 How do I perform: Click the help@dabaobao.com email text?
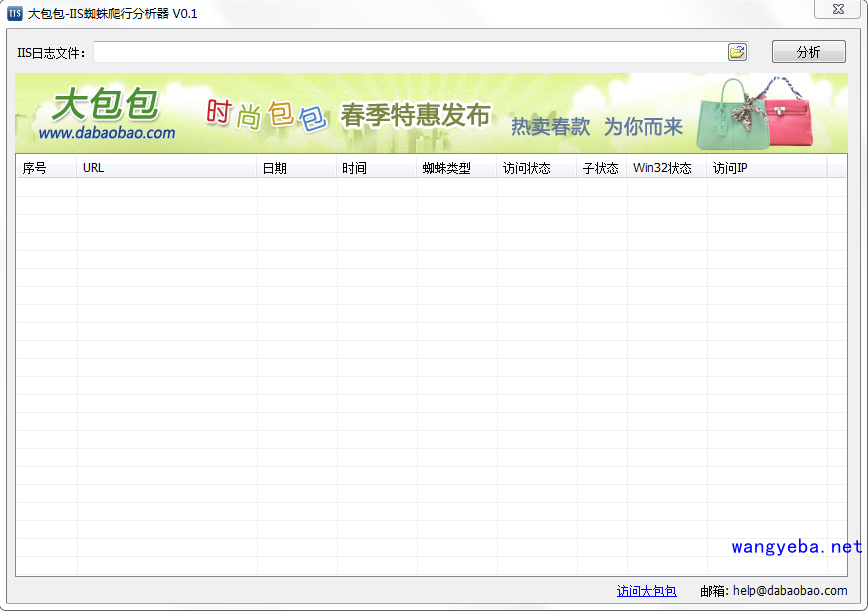790,591
